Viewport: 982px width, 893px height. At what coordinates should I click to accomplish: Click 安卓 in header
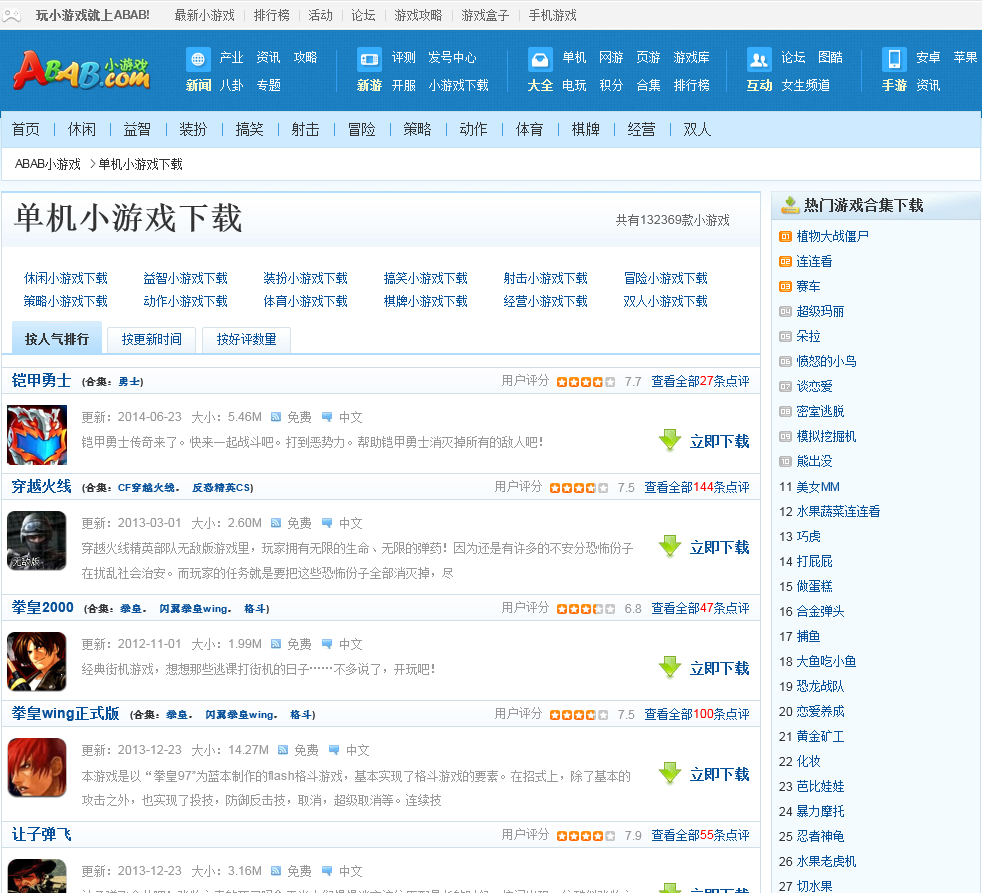pyautogui.click(x=928, y=58)
